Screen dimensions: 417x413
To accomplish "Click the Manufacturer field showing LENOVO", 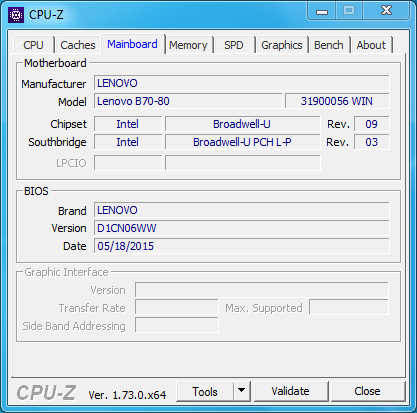I will (x=242, y=83).
